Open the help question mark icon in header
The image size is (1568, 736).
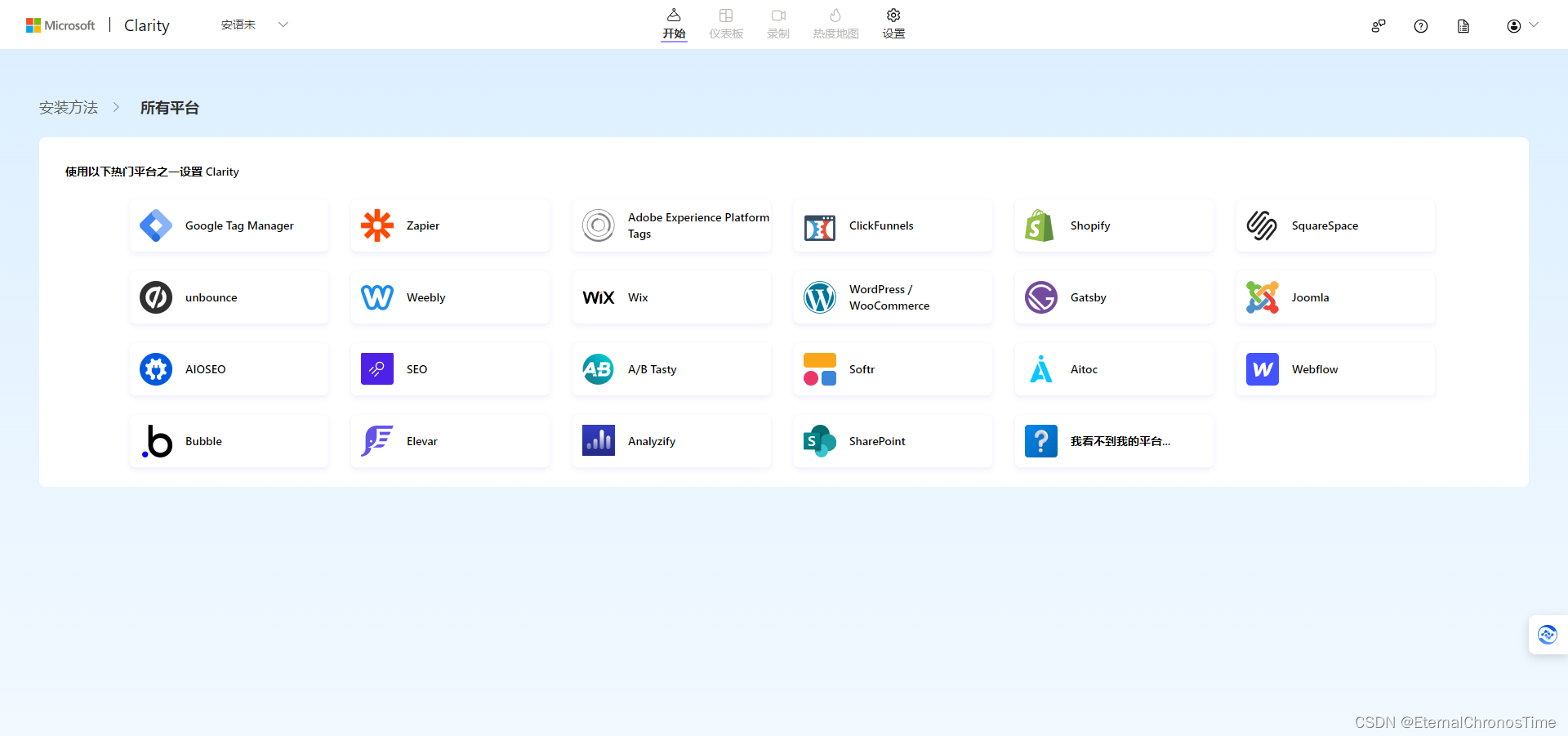pos(1421,26)
